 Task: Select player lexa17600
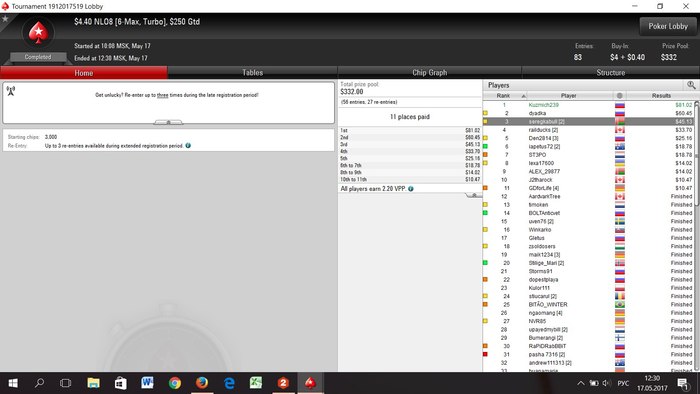588,163
